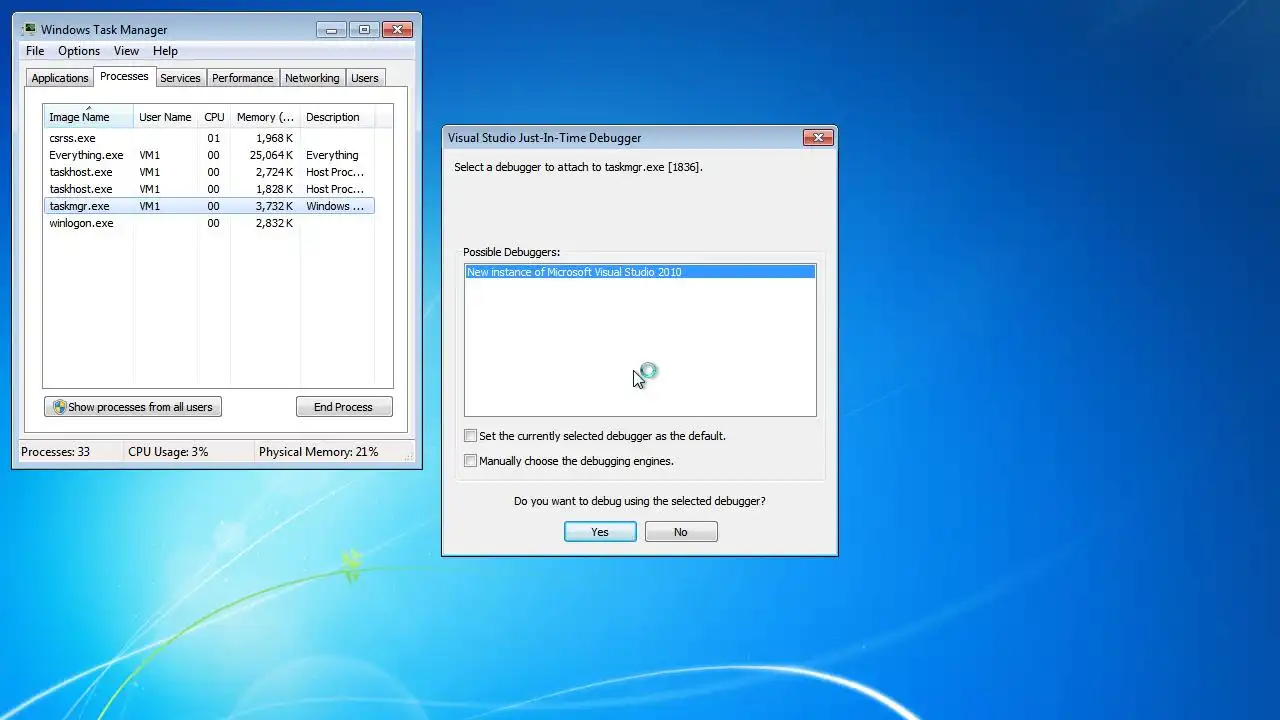This screenshot has height=720, width=1280.
Task: Click Physical Memory: 21% in status bar
Action: pyautogui.click(x=318, y=452)
